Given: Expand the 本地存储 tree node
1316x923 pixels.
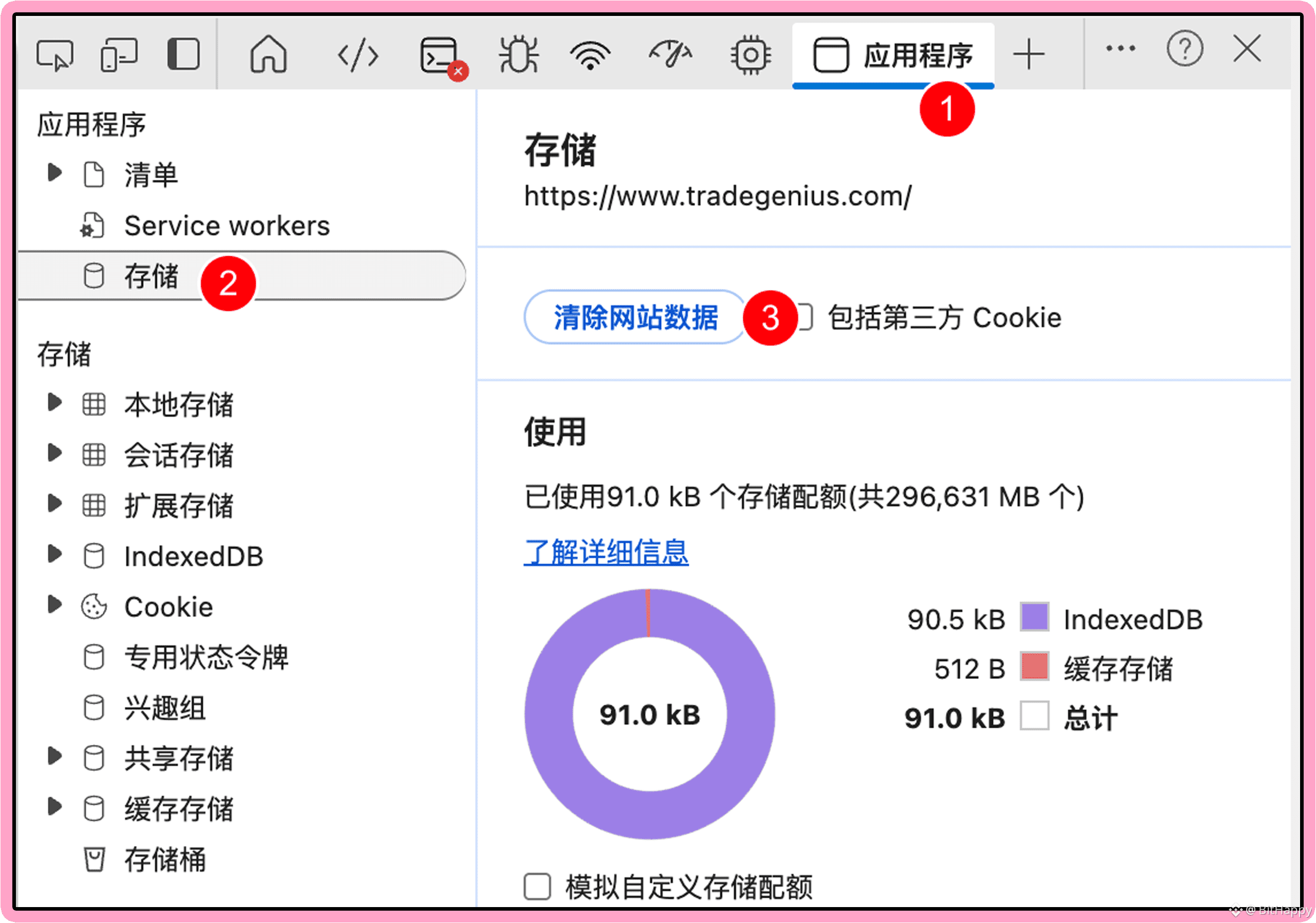Looking at the screenshot, I should [54, 403].
